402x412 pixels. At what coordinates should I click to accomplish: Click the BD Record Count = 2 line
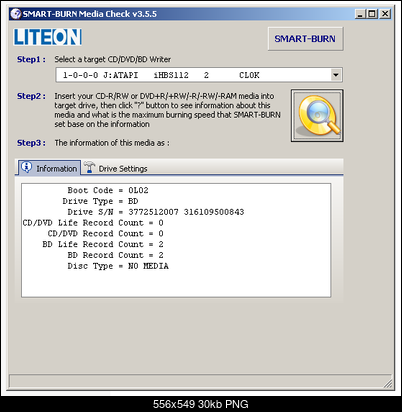point(115,255)
